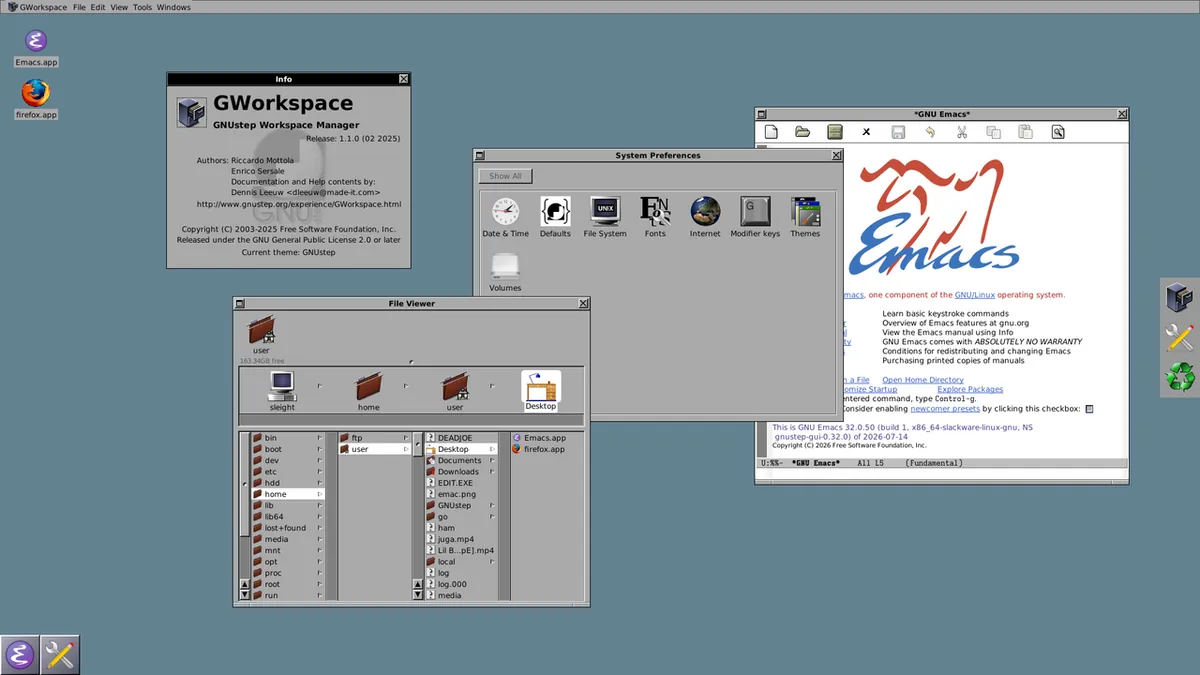Image resolution: width=1200 pixels, height=675 pixels.
Task: Click the Explore Packages link in Emacs
Action: coord(970,389)
